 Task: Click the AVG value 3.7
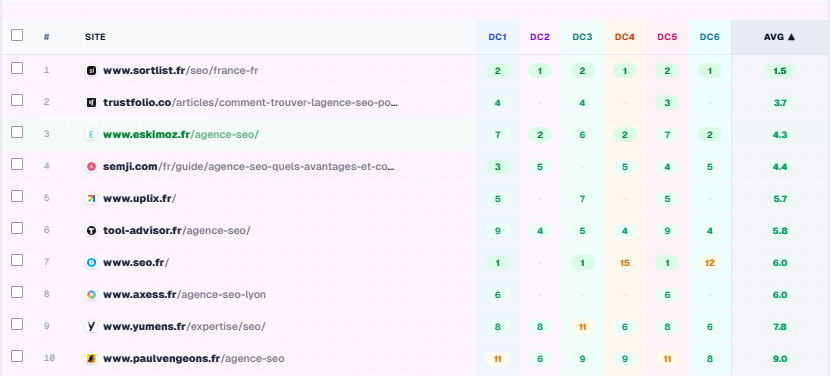coord(780,103)
